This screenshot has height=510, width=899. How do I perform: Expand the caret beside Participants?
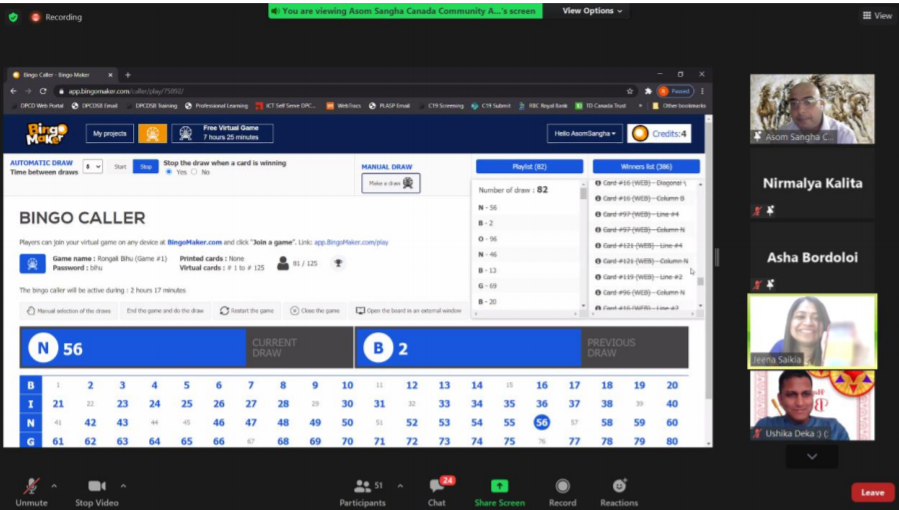pyautogui.click(x=400, y=486)
